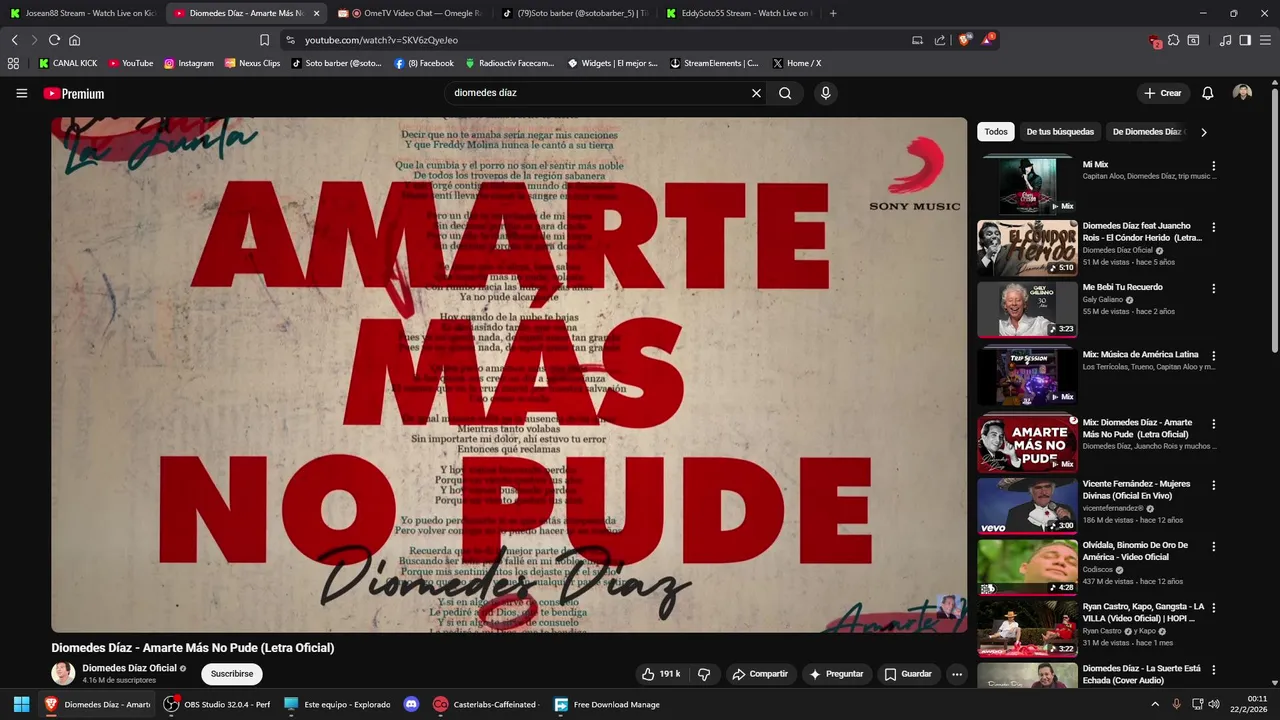The width and height of the screenshot is (1280, 720).
Task: Switch to EddySoto55 Stream tab
Action: [x=740, y=13]
